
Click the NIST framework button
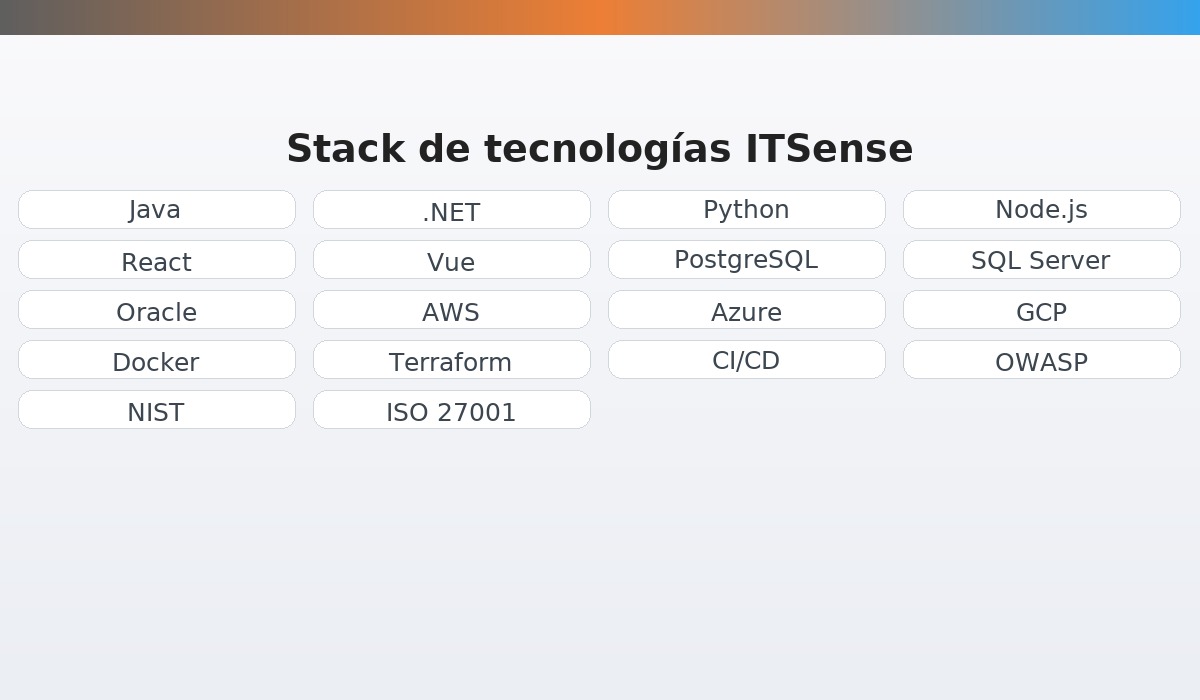157,411
